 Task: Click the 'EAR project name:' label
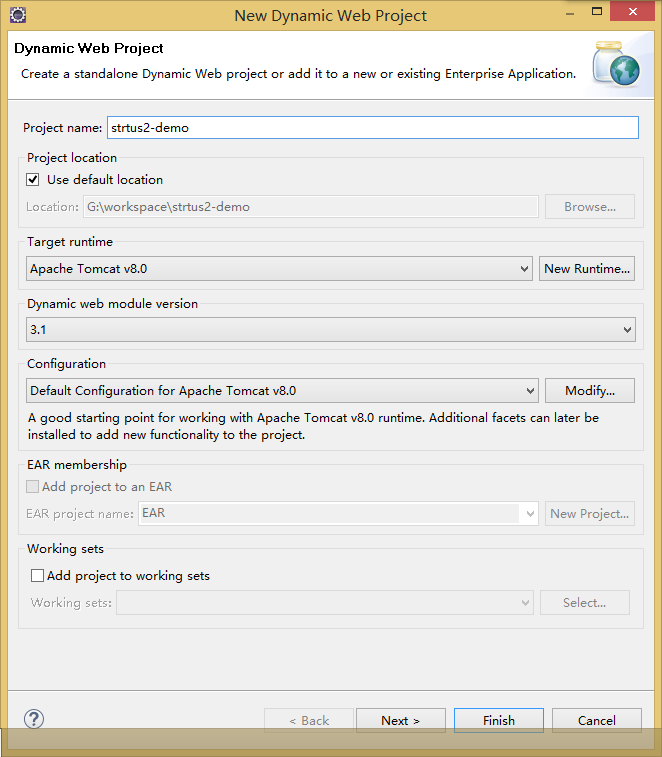80,514
